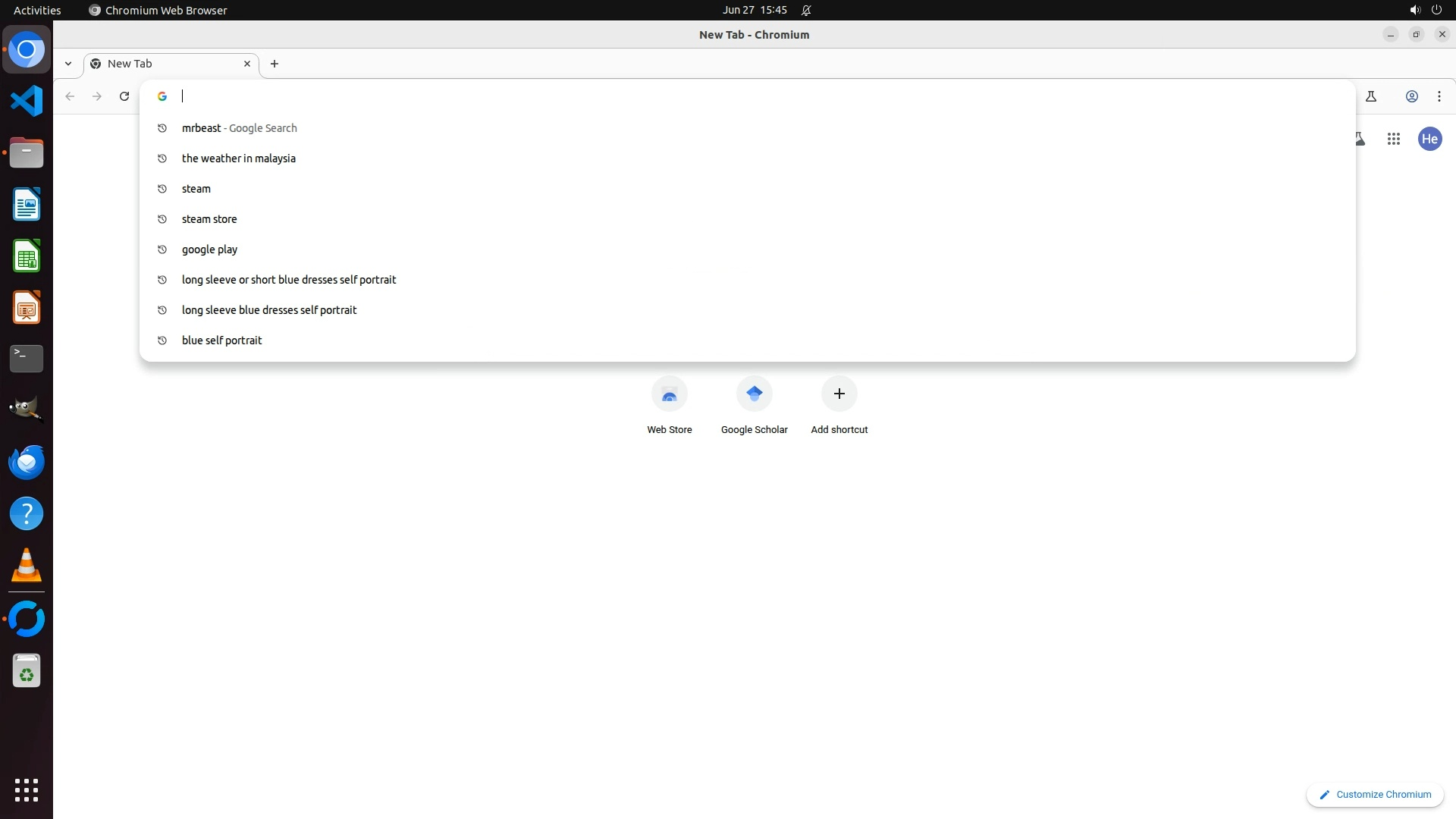Open the system volume tray menu
This screenshot has width=1456, height=819.
[1414, 10]
